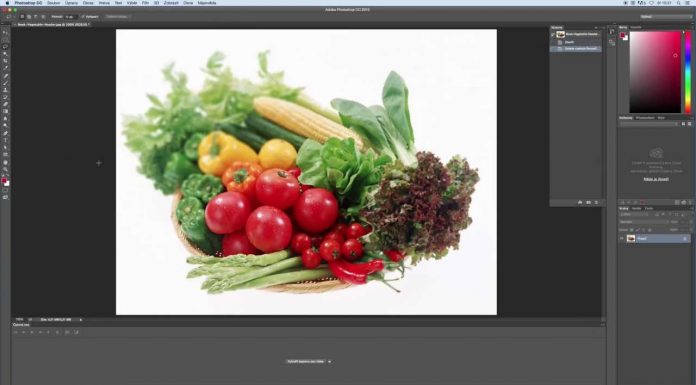
Task: Select the Crop tool
Action: coord(5,61)
